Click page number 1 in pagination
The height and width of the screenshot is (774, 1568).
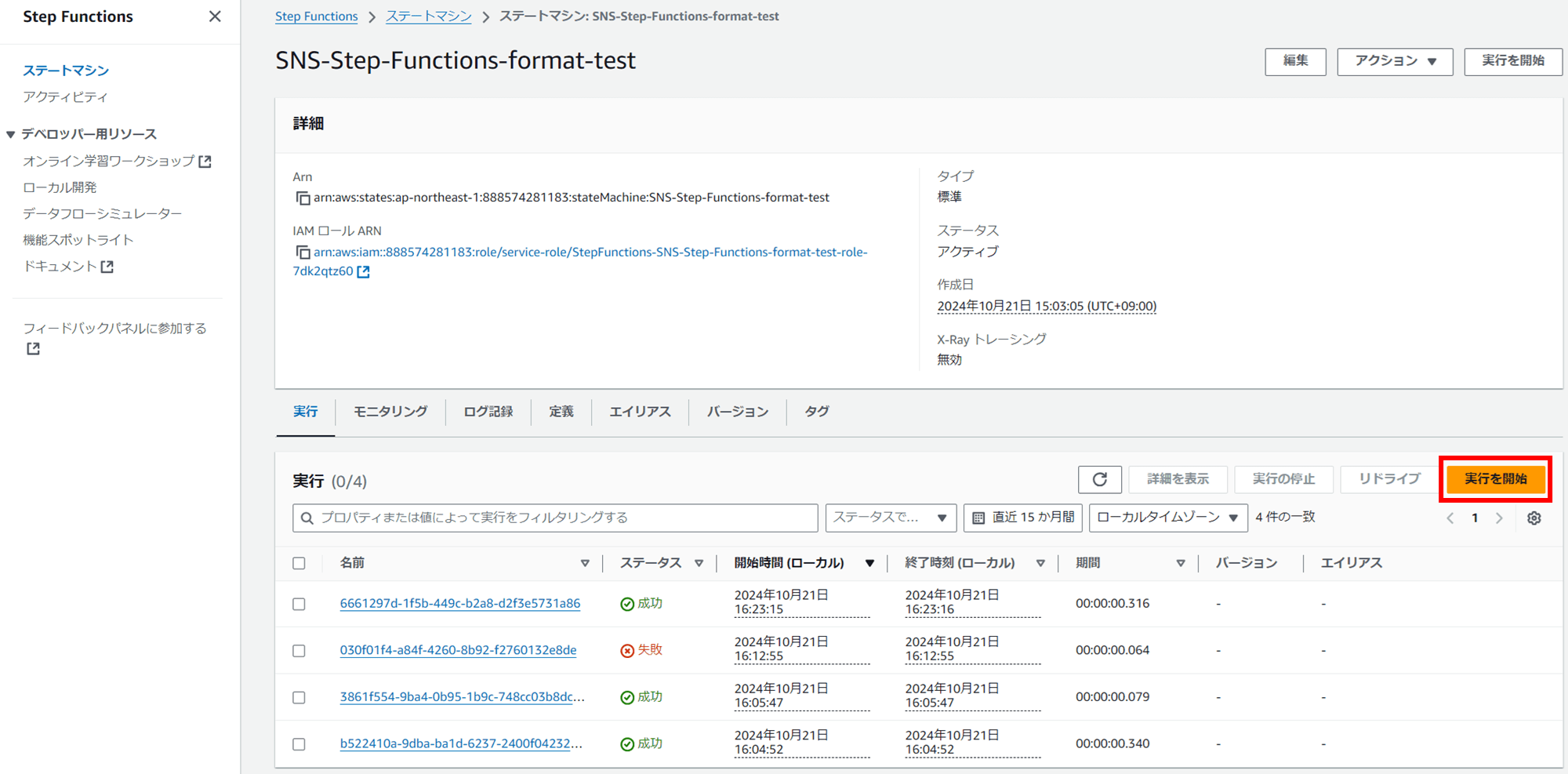(1475, 518)
